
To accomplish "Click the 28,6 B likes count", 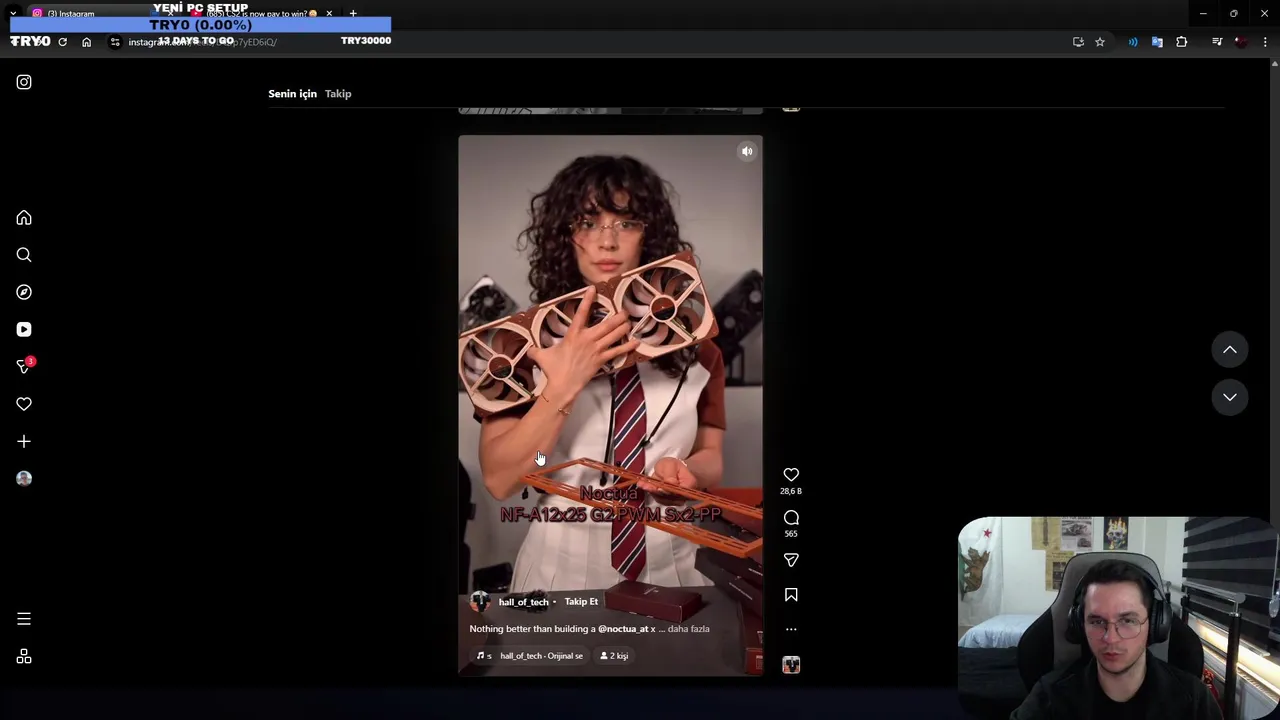I will [x=791, y=492].
